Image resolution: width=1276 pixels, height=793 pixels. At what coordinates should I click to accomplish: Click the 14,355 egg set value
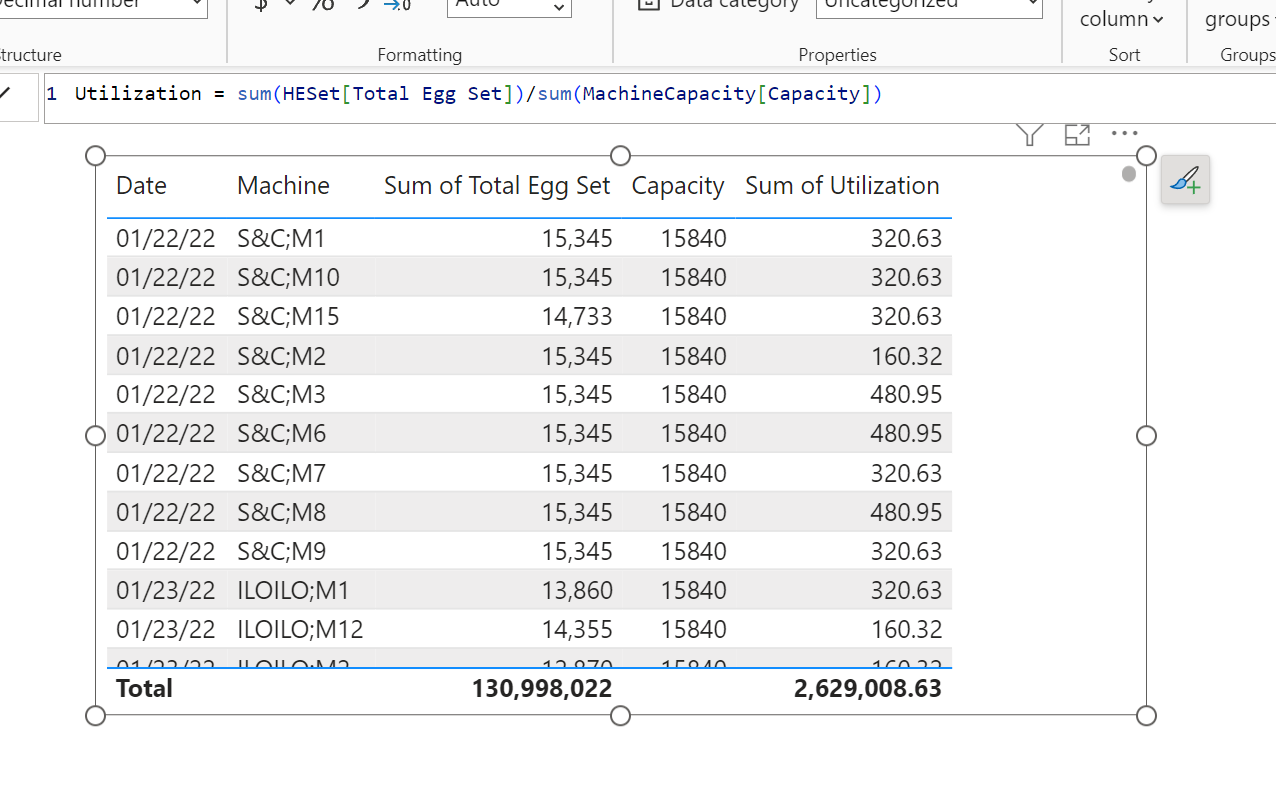pos(576,629)
